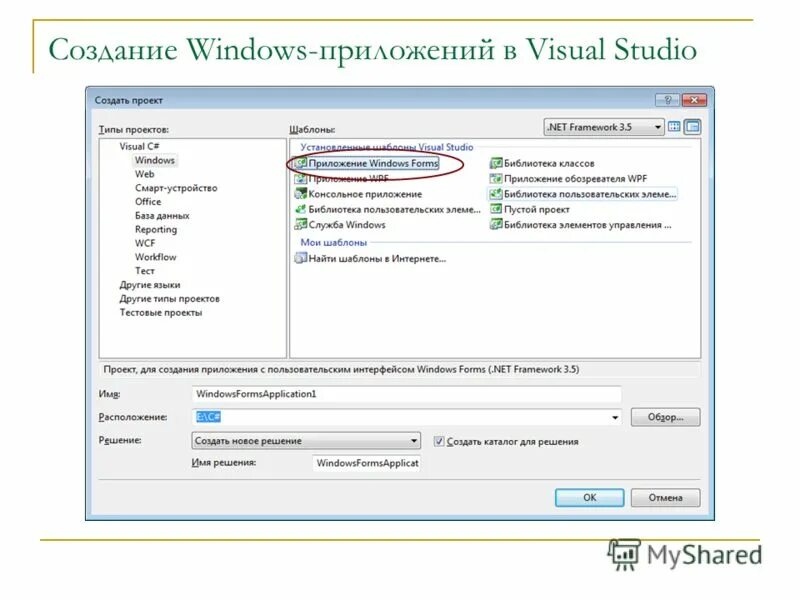The image size is (800, 600).
Task: Click Приложение Windows Forms template label
Action: [373, 163]
